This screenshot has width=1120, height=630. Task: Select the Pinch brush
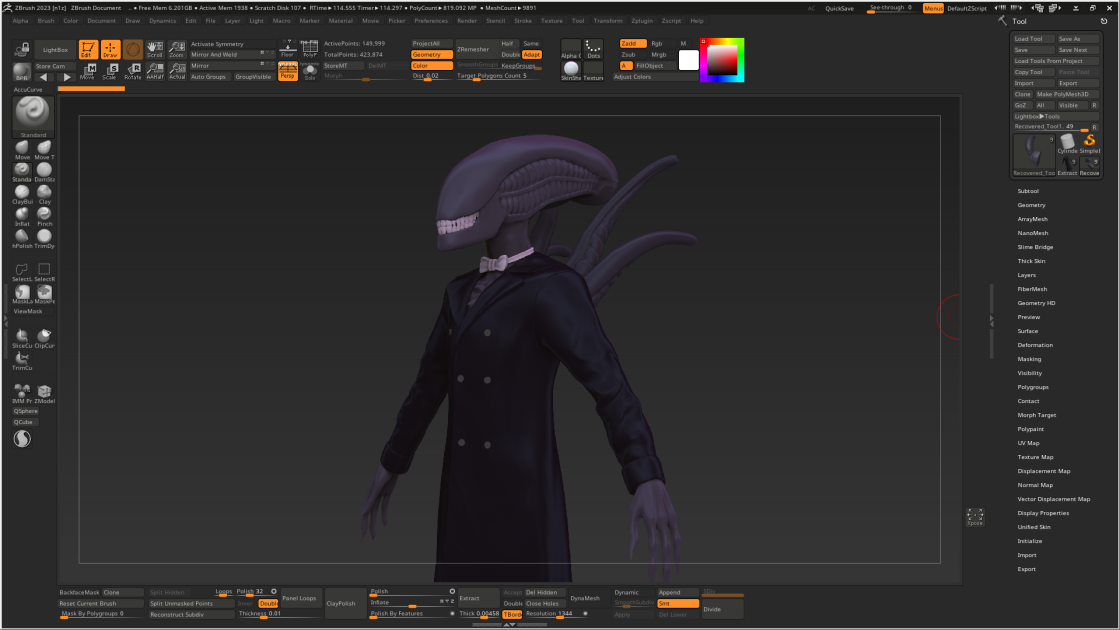tap(44, 216)
